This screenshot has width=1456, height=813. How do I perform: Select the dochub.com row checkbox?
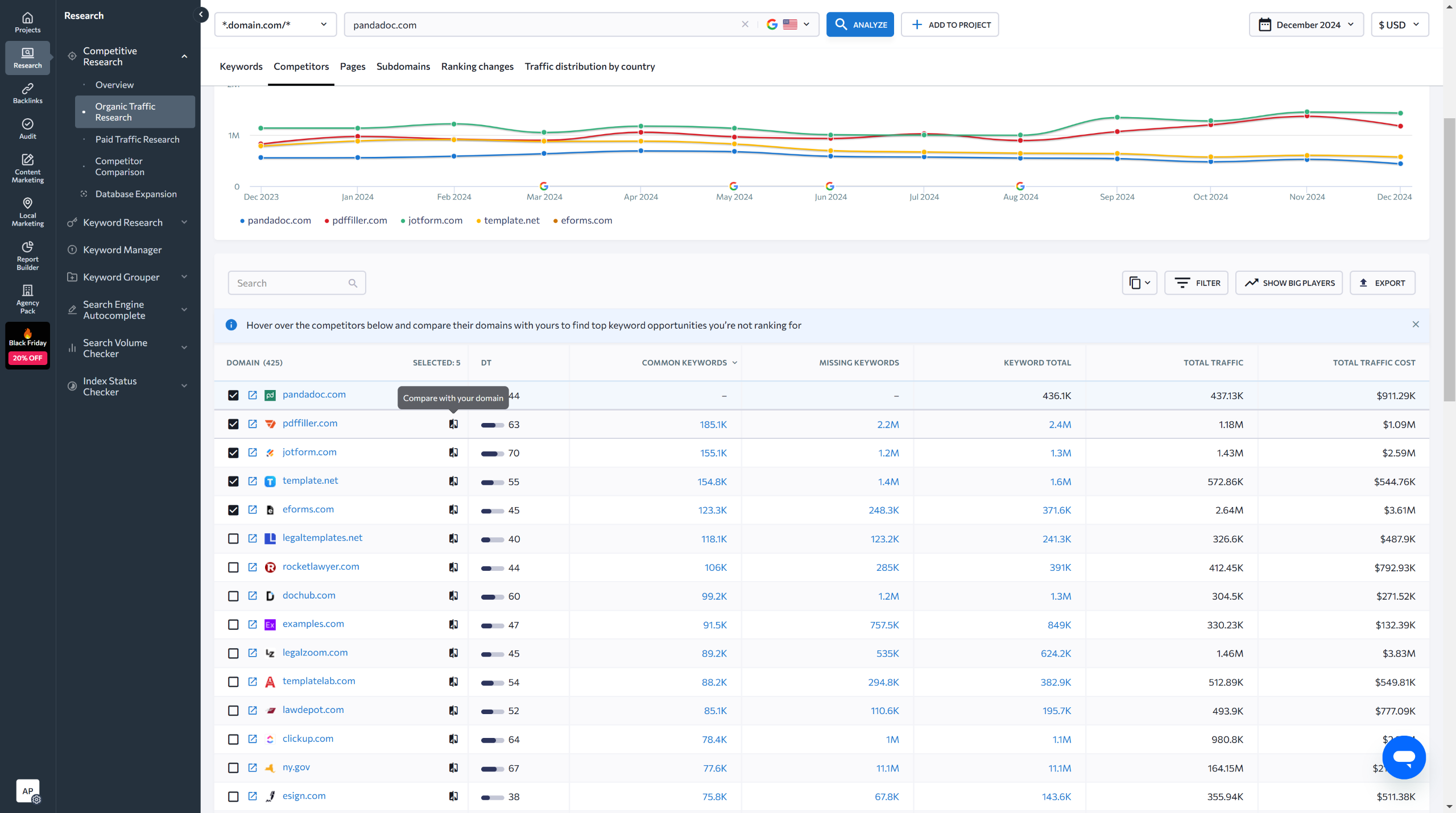point(233,596)
